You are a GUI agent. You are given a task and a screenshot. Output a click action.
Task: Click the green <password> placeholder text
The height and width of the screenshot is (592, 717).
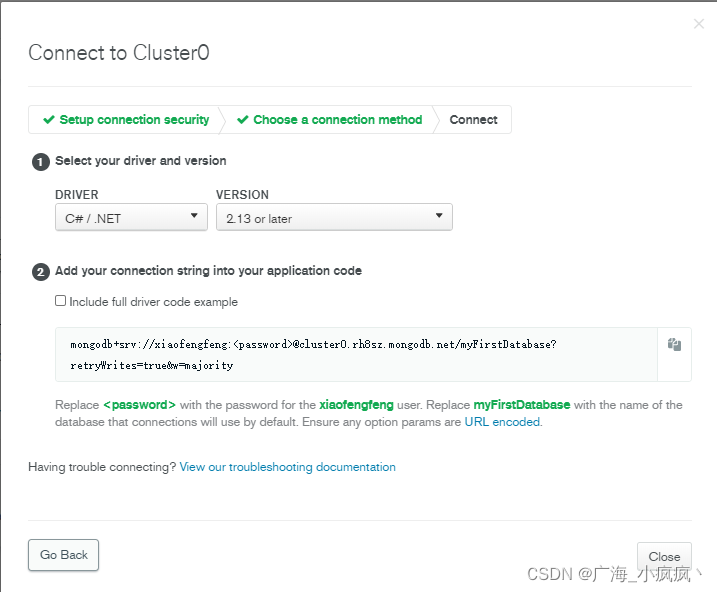coord(139,405)
